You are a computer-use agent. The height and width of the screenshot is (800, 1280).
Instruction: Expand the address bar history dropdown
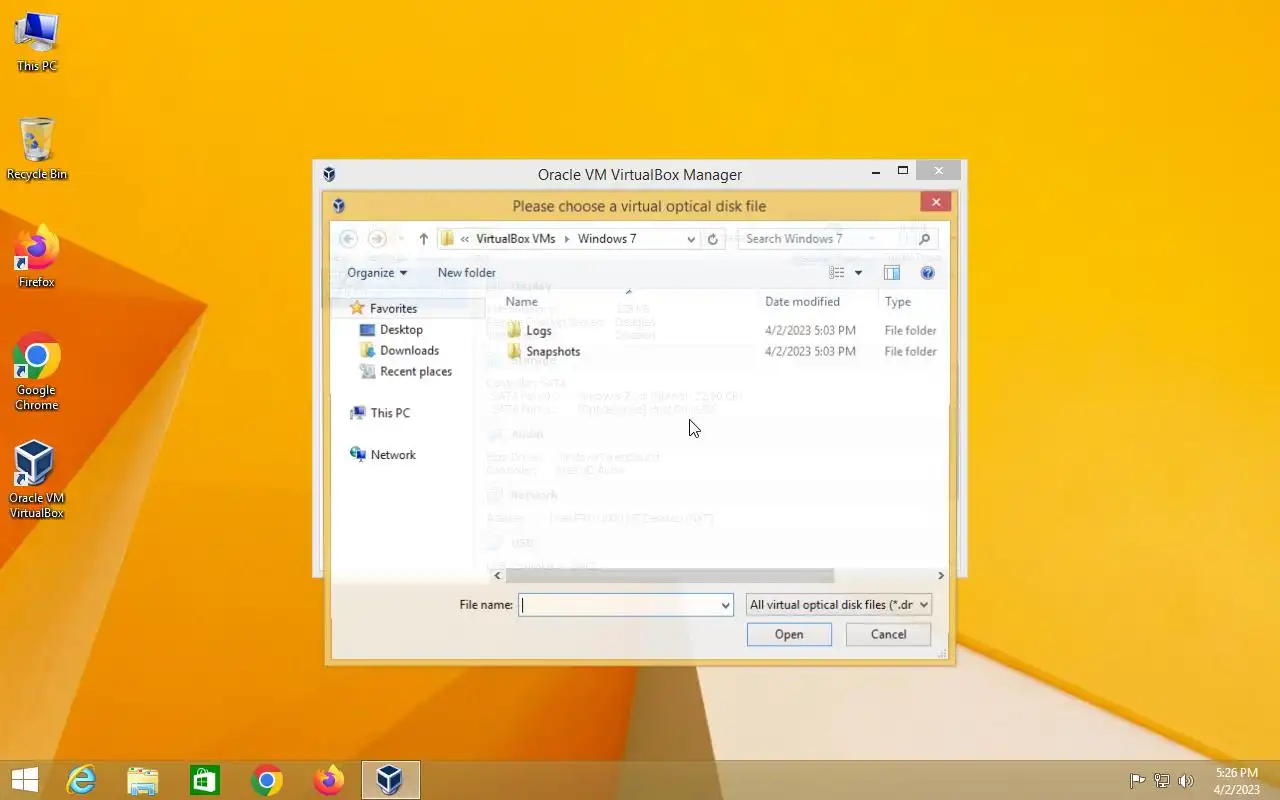(x=690, y=239)
